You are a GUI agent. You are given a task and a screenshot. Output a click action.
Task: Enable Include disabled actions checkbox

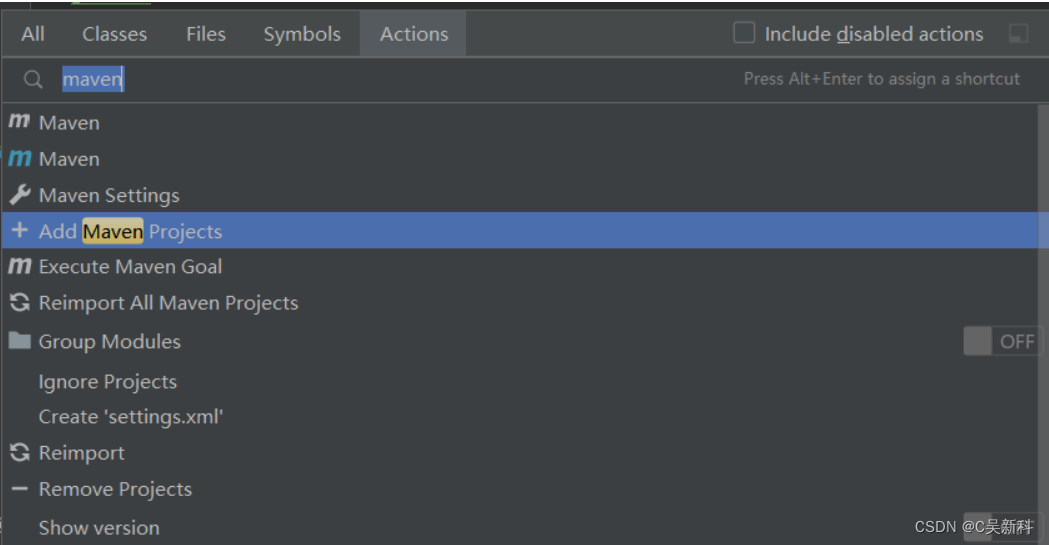point(744,33)
